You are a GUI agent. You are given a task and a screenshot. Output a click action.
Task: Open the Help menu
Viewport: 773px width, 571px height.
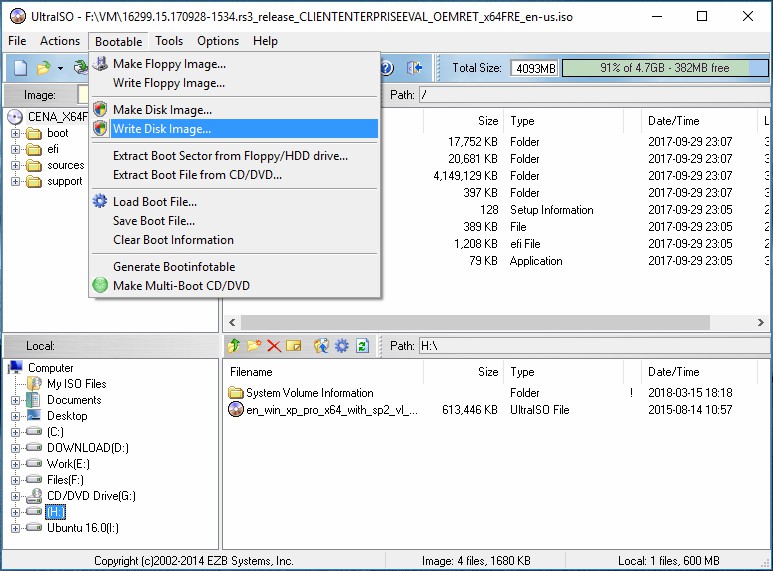265,41
